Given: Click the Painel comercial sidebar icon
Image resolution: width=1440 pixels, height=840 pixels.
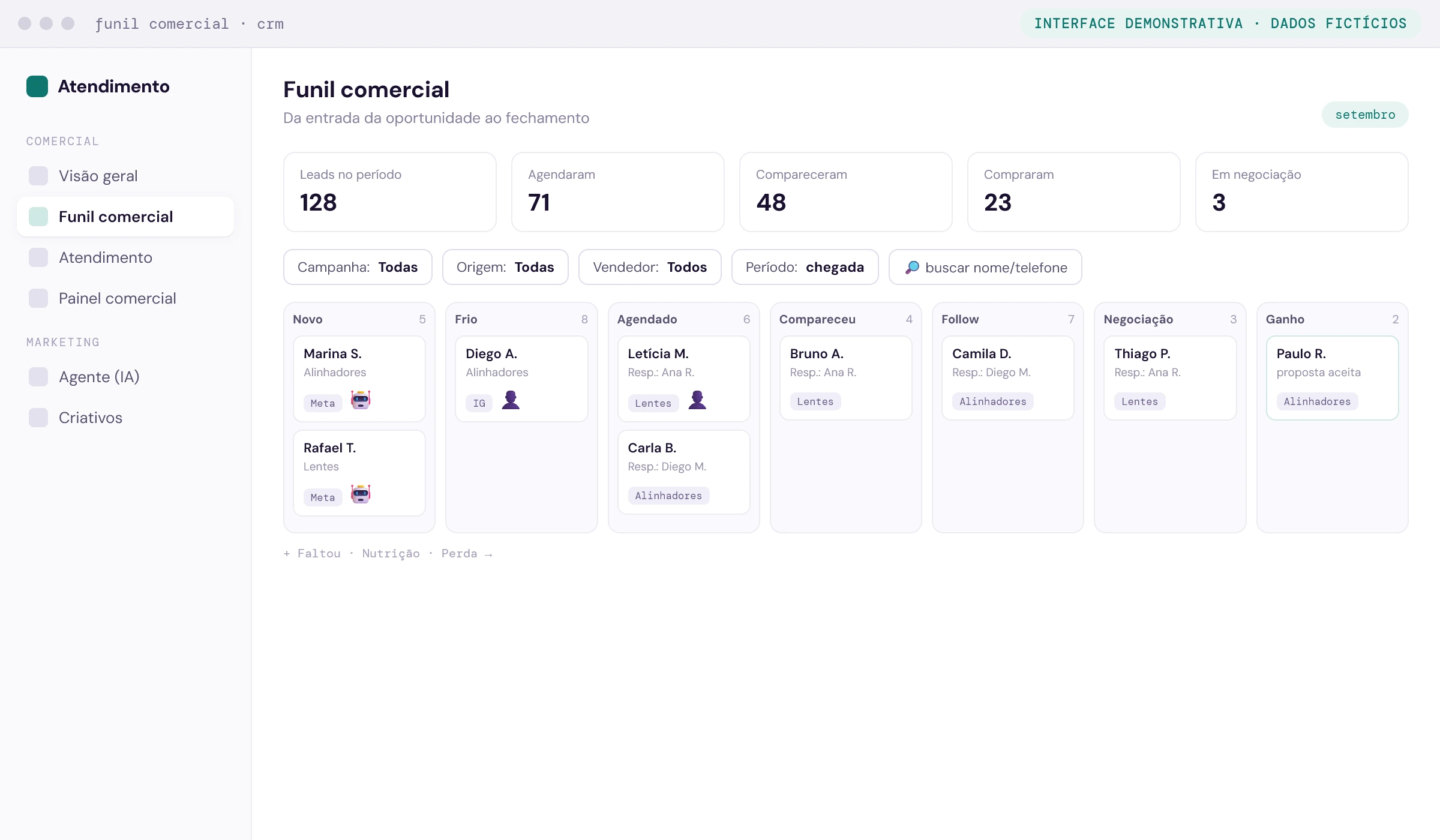Looking at the screenshot, I should pos(38,298).
